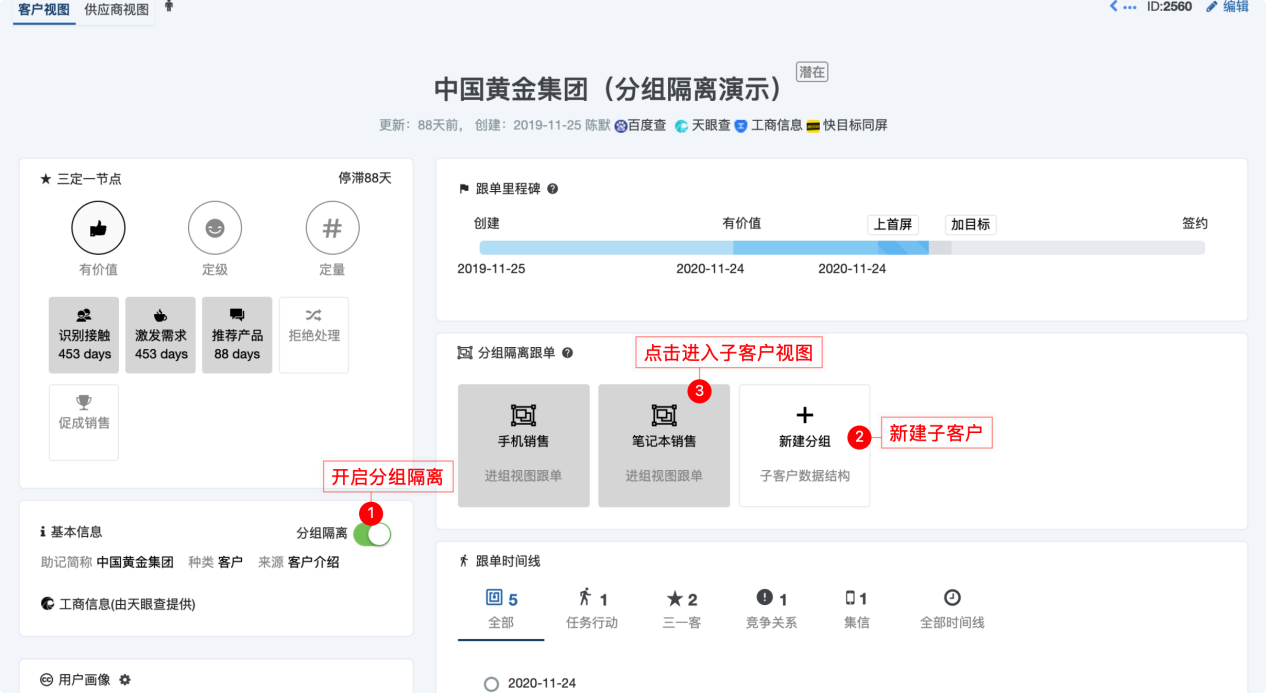Open the 编辑 pencil link

[1228, 7]
